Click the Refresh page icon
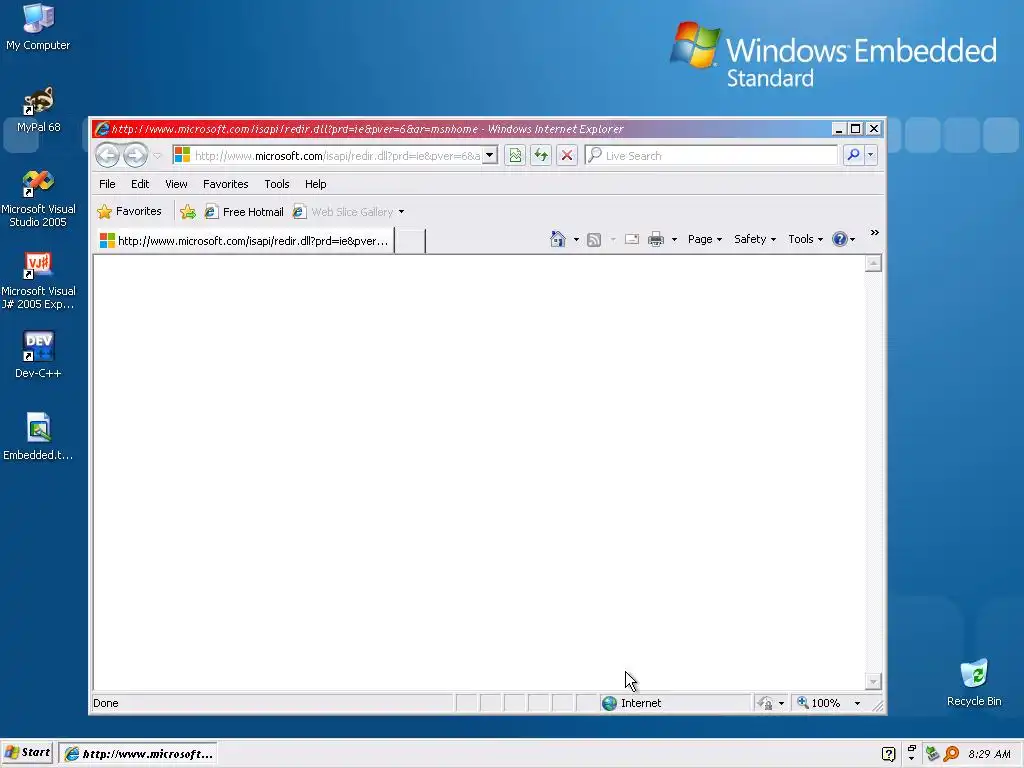 (x=541, y=155)
